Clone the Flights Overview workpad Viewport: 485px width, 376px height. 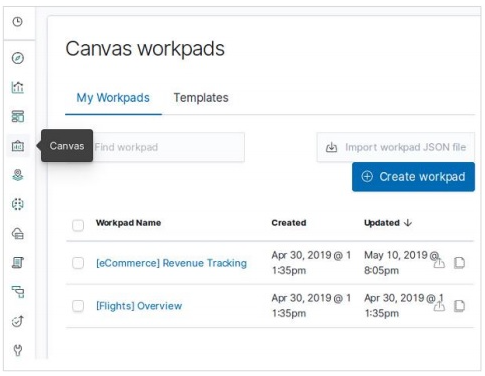coord(459,306)
